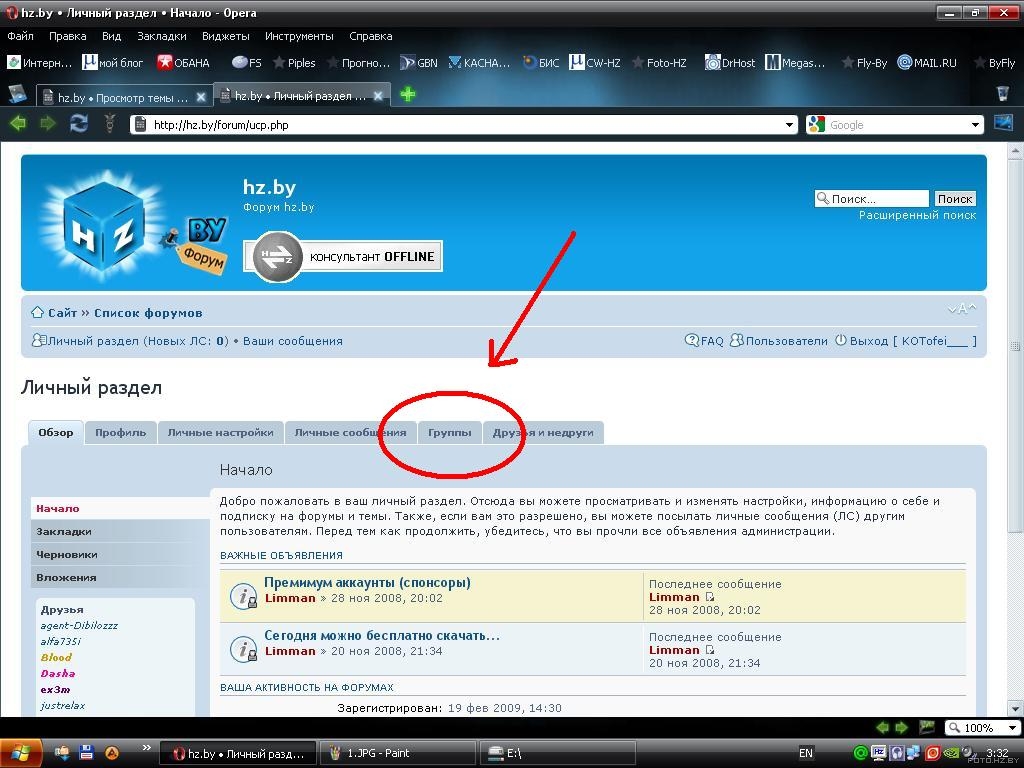Open the КАСНА bookmark
Image resolution: width=1024 pixels, height=768 pixels.
[479, 63]
